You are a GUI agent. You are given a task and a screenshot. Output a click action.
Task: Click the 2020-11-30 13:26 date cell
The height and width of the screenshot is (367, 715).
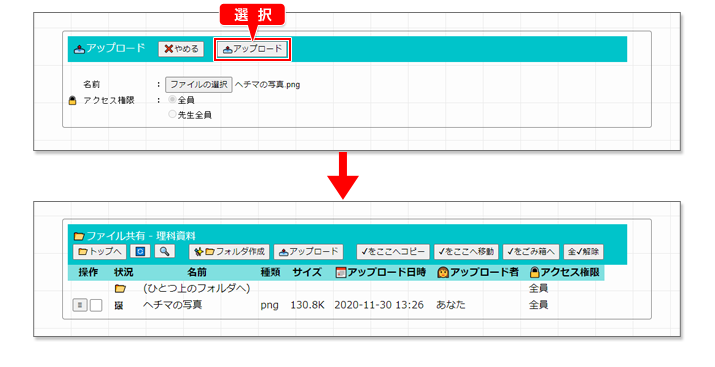[379, 305]
